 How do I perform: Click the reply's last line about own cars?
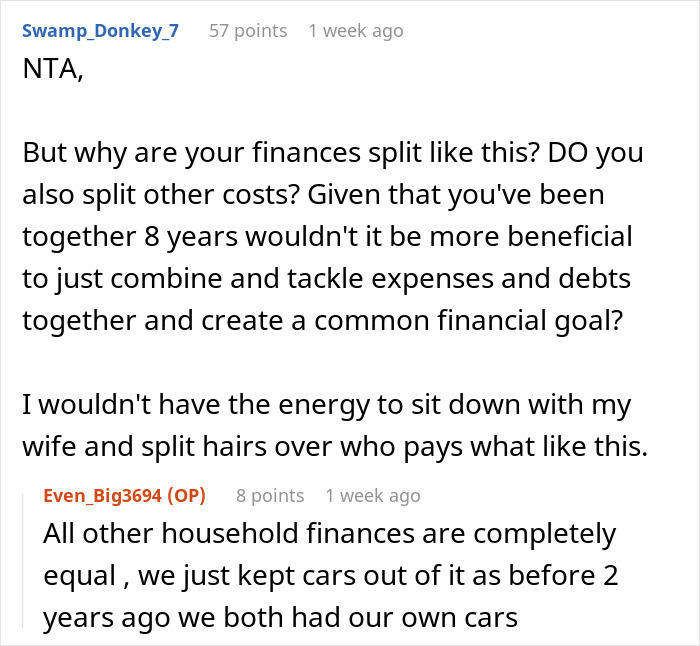(280, 617)
